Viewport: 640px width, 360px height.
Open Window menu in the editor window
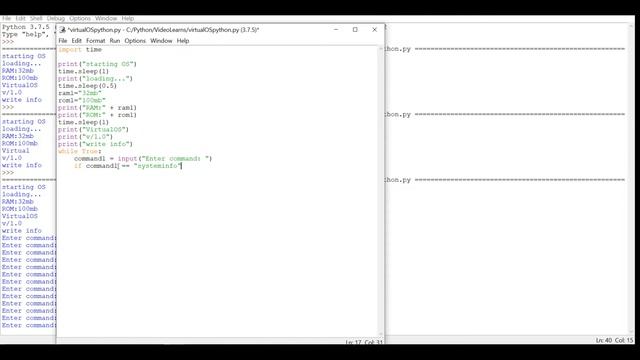(161, 41)
